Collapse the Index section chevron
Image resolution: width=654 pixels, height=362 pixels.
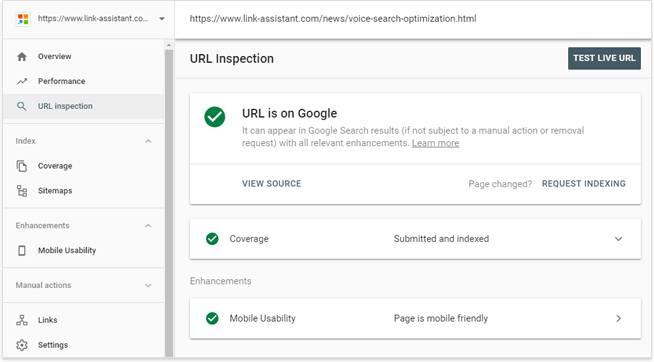pos(148,141)
